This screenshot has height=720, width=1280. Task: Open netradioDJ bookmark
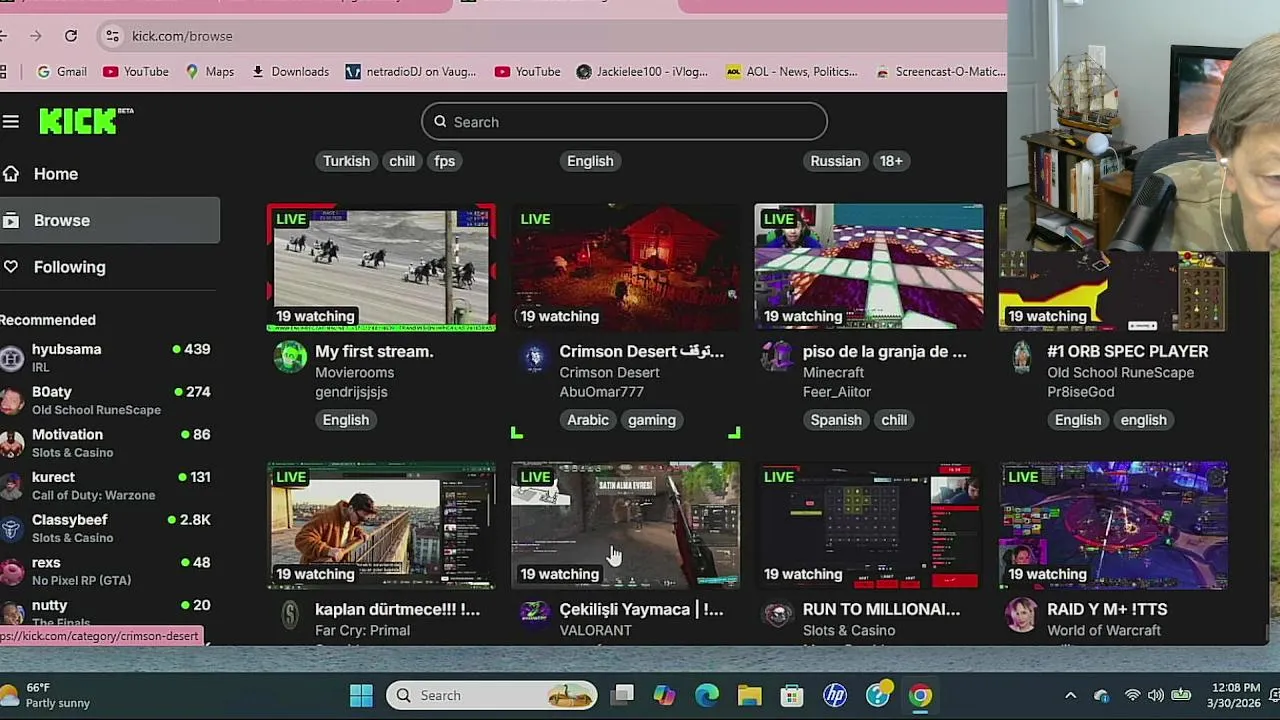411,72
